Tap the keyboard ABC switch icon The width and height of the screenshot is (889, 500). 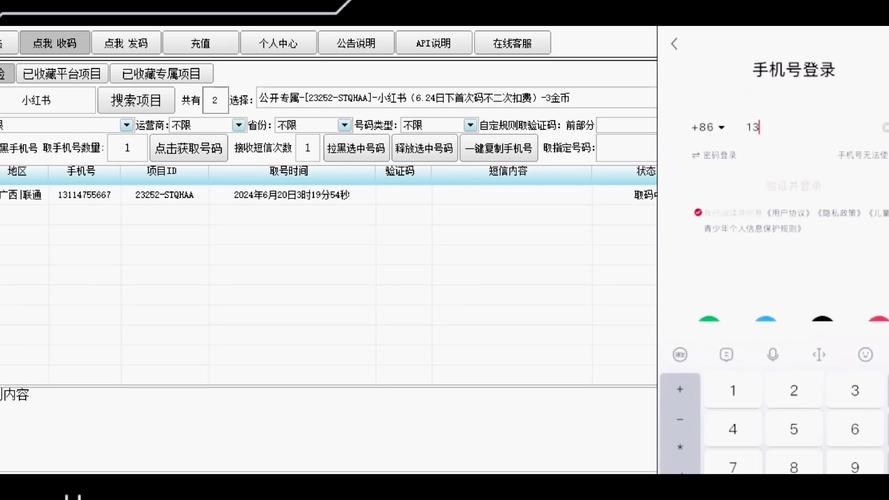[680, 355]
